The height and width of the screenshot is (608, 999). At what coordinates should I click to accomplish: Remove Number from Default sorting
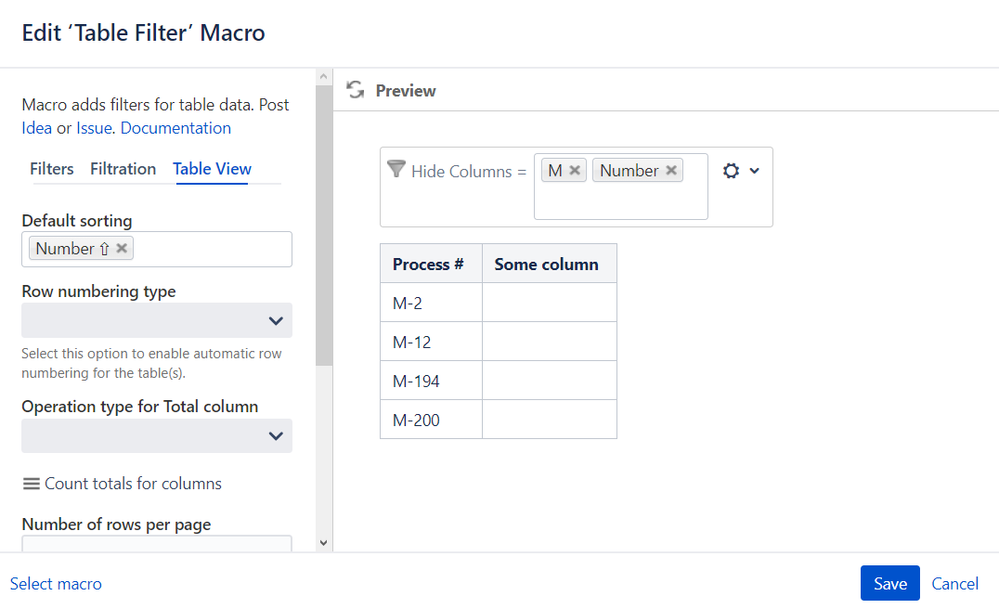[122, 248]
